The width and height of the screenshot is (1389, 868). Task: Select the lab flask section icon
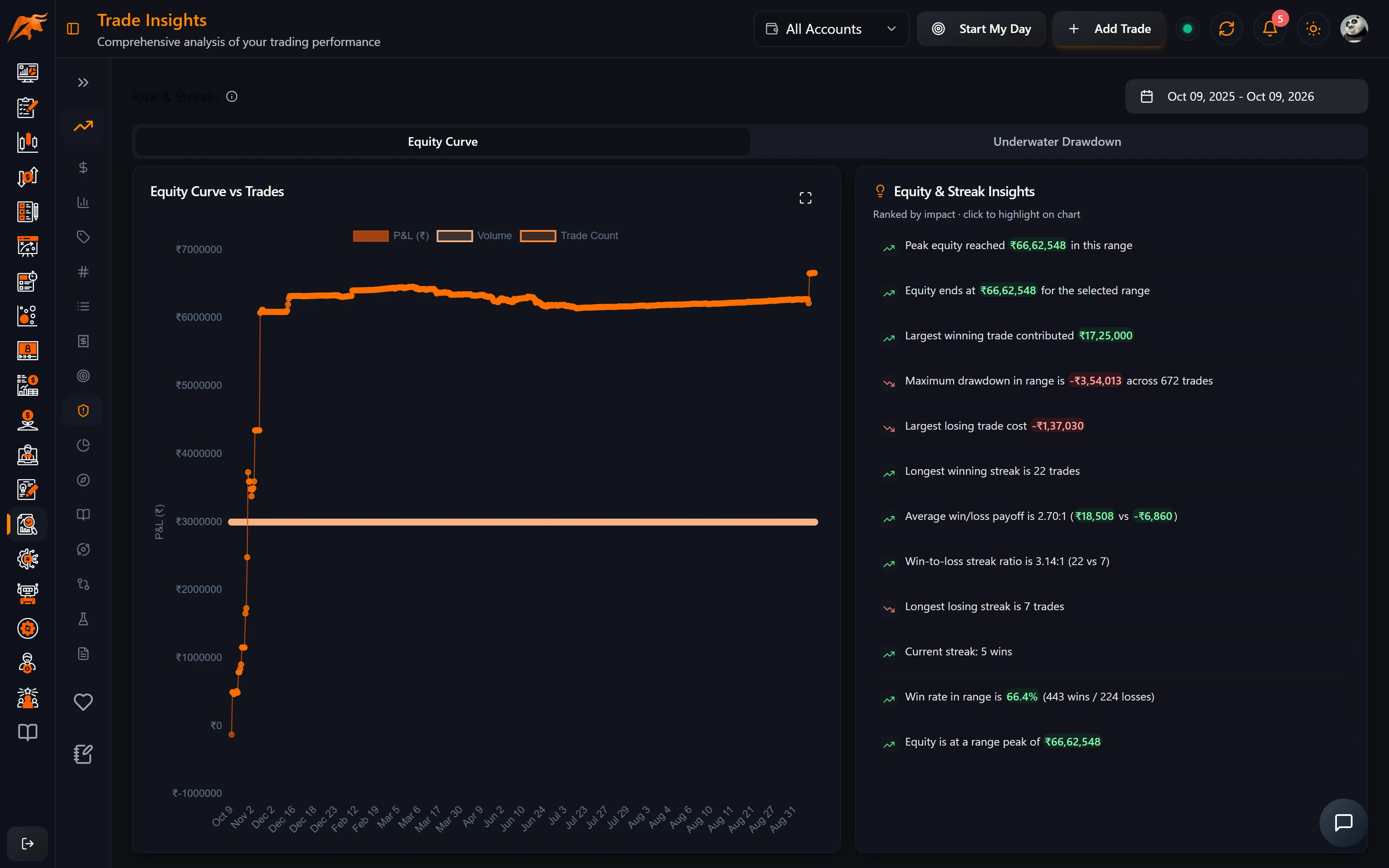point(83,619)
